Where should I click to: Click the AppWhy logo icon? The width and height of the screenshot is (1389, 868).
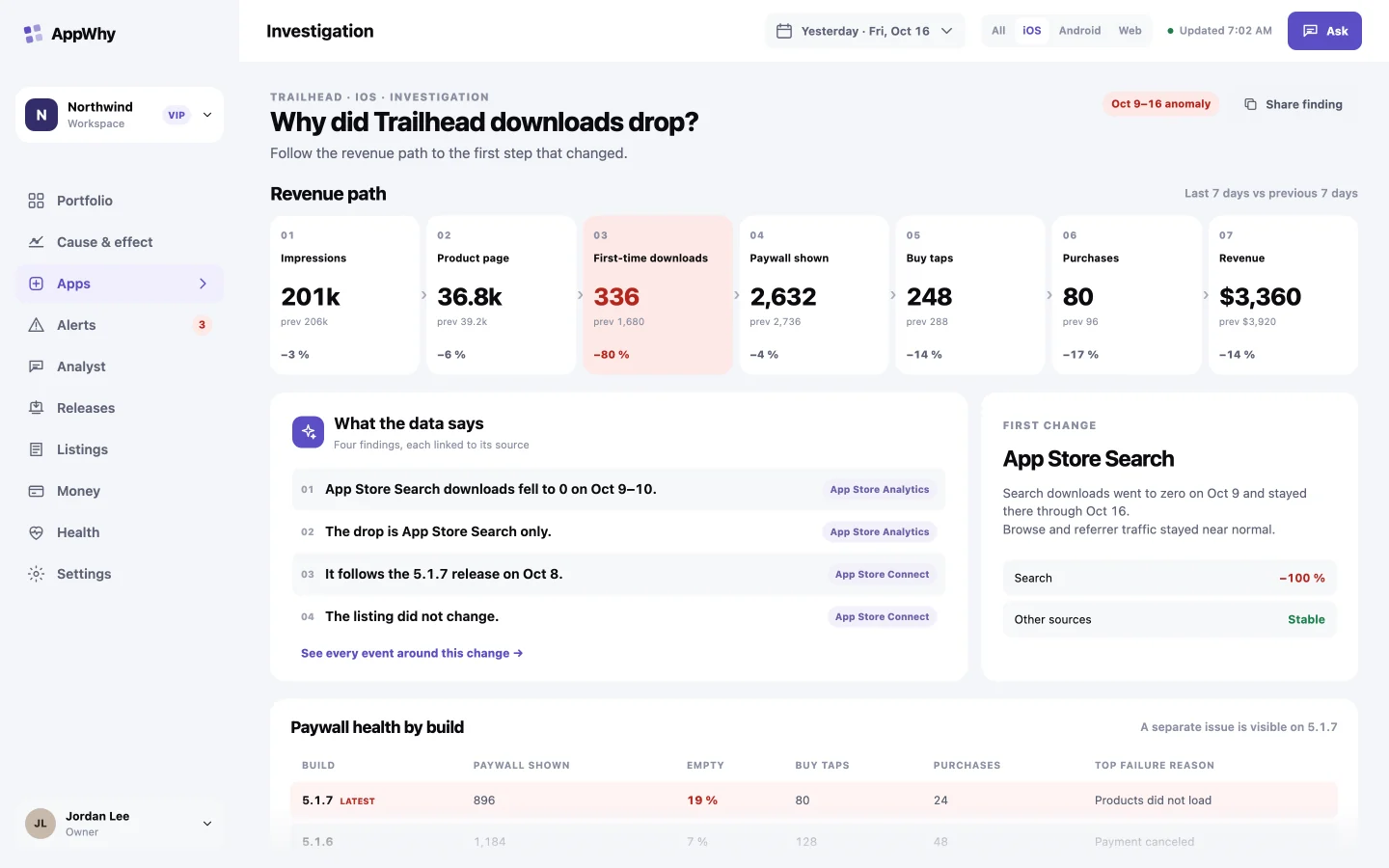(33, 34)
